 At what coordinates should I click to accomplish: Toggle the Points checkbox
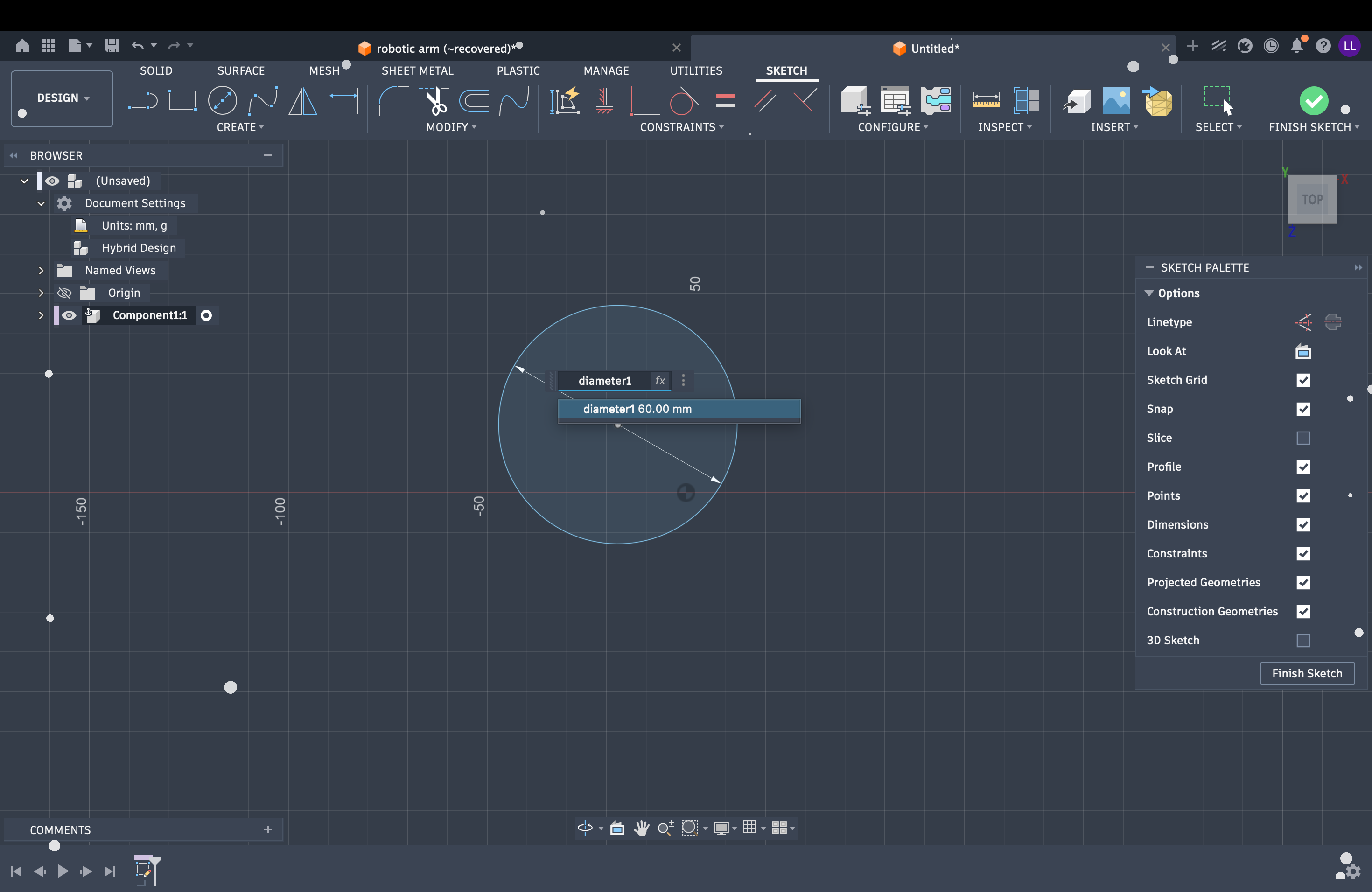pos(1303,495)
